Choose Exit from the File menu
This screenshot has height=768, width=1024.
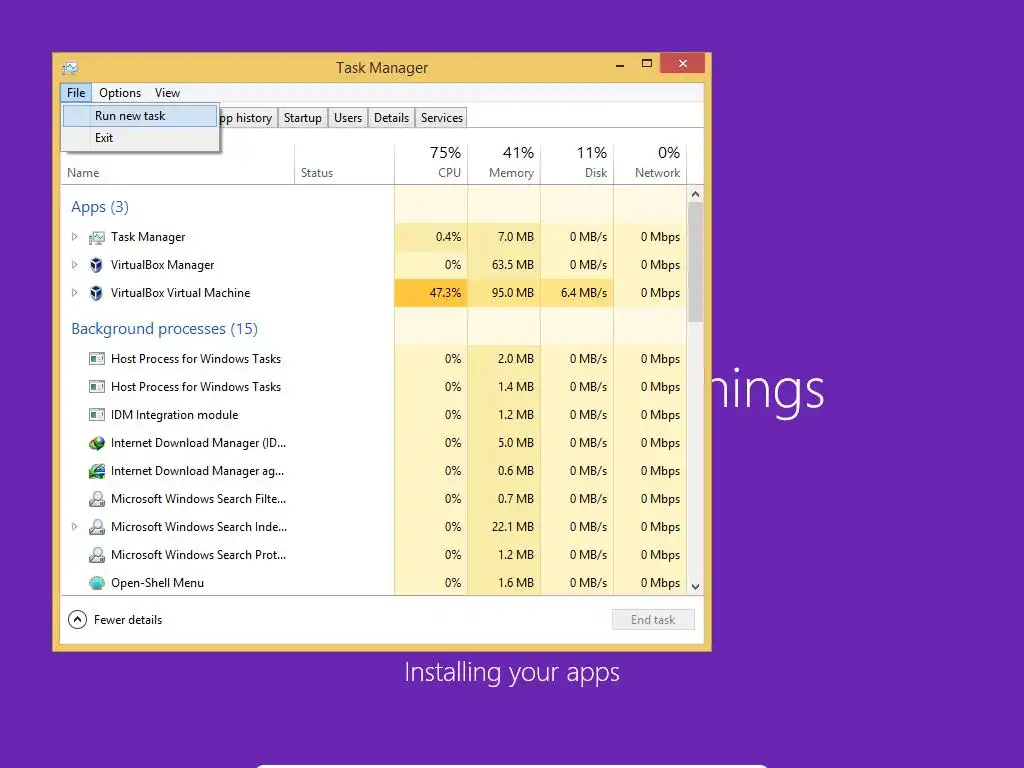(x=140, y=138)
